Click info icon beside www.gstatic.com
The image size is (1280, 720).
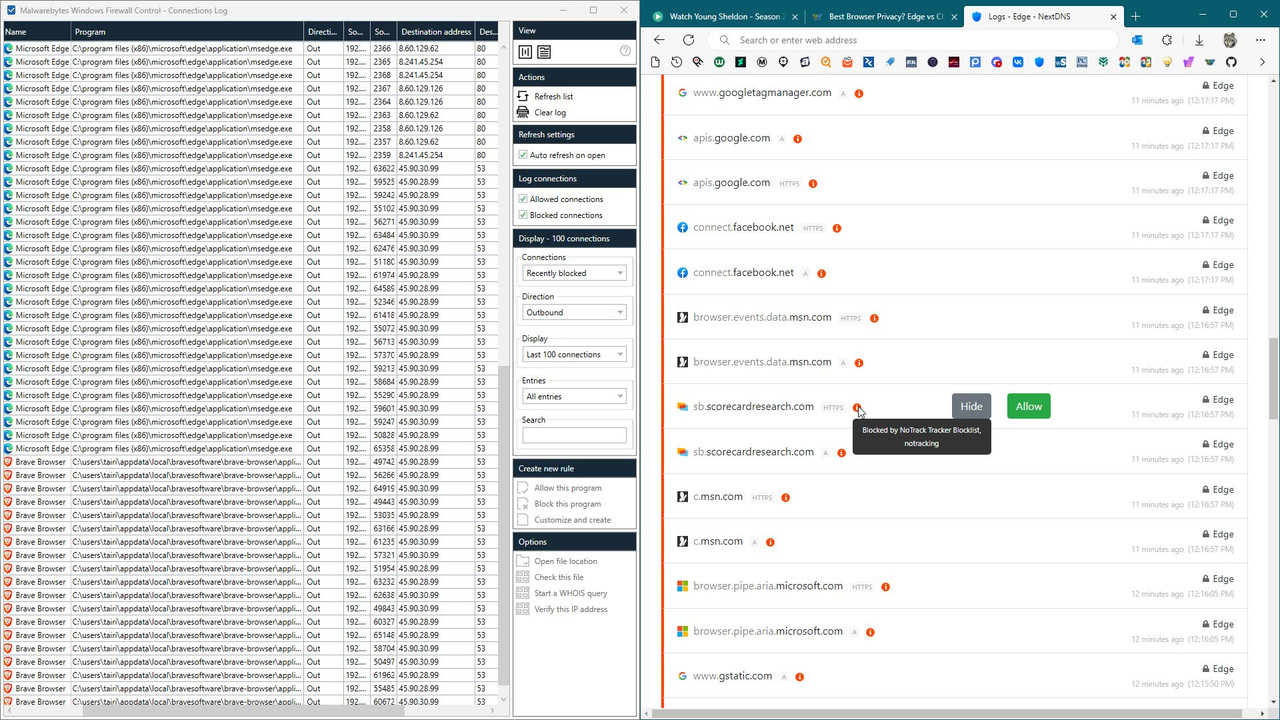point(799,677)
